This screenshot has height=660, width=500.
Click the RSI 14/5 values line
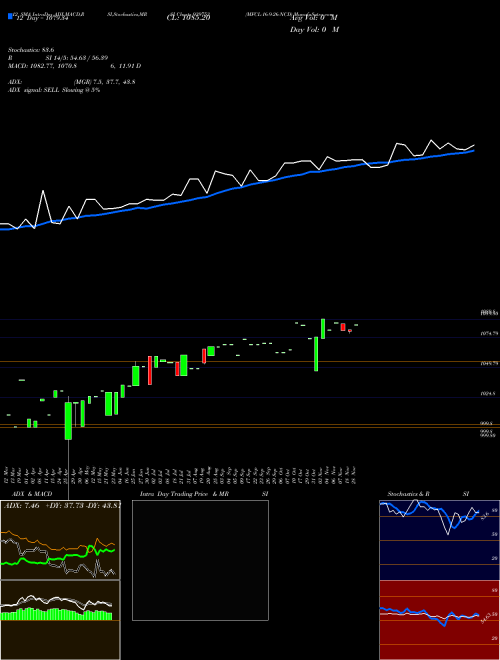point(58,58)
